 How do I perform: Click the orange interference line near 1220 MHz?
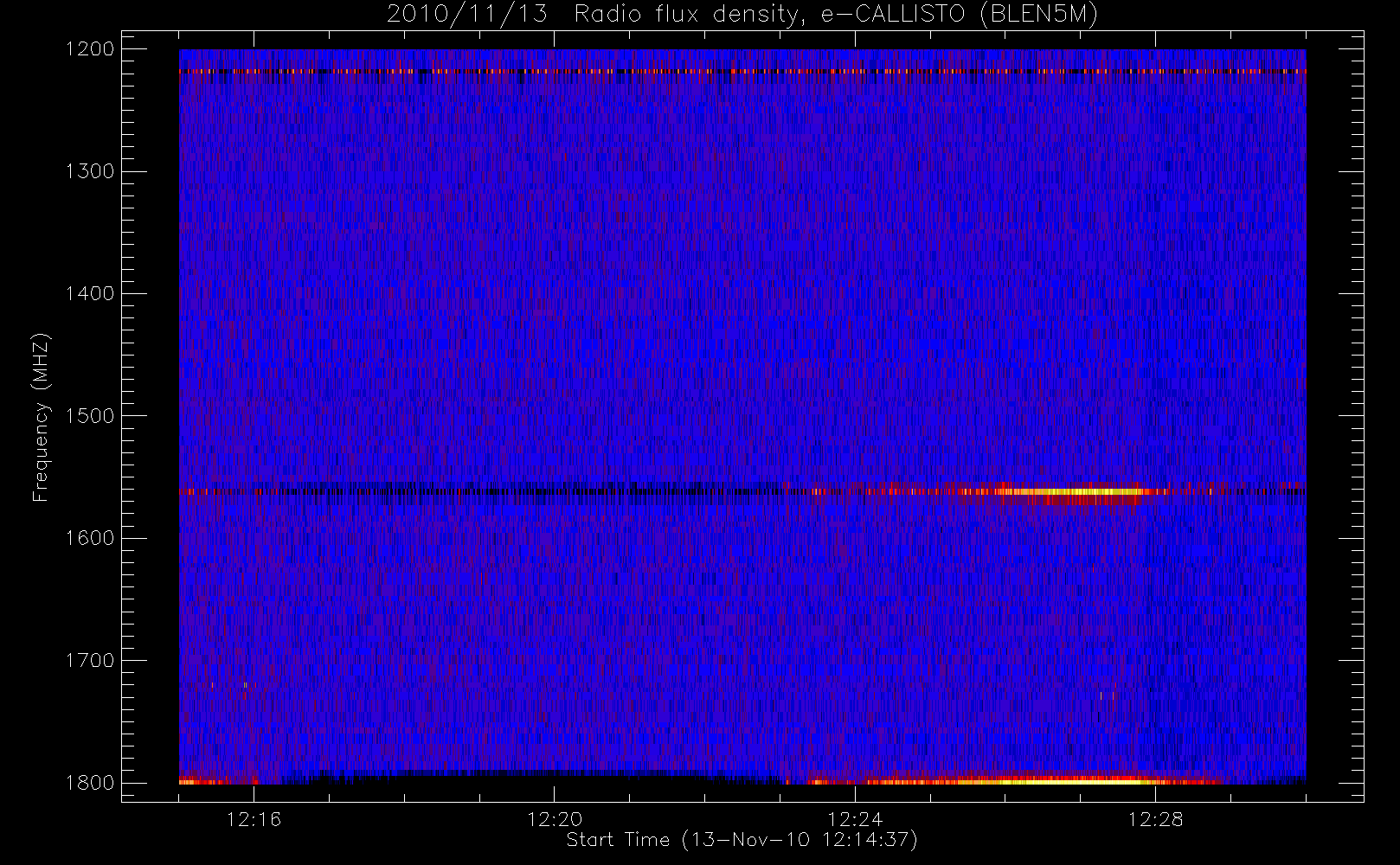742,72
